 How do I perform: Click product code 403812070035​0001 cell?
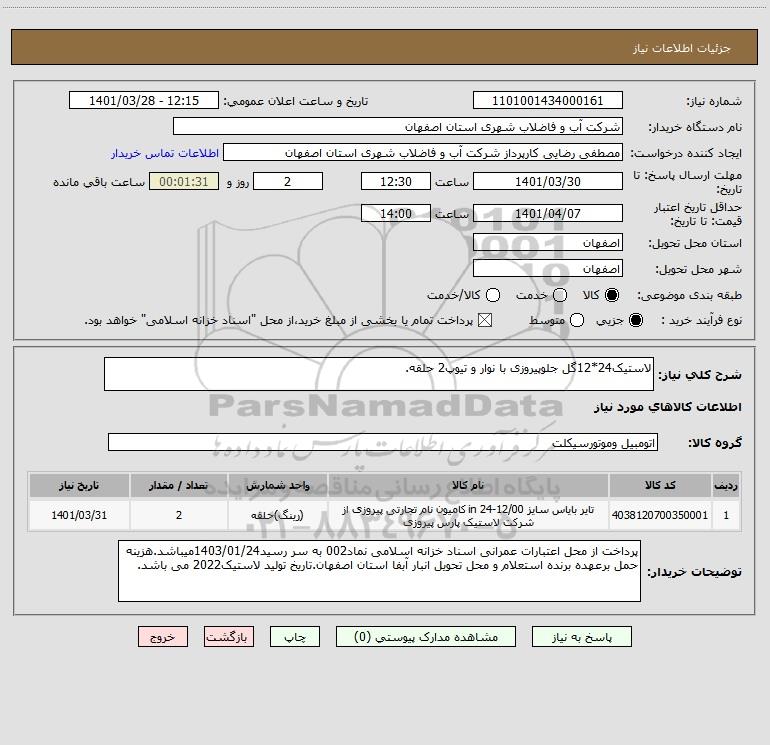click(x=660, y=515)
